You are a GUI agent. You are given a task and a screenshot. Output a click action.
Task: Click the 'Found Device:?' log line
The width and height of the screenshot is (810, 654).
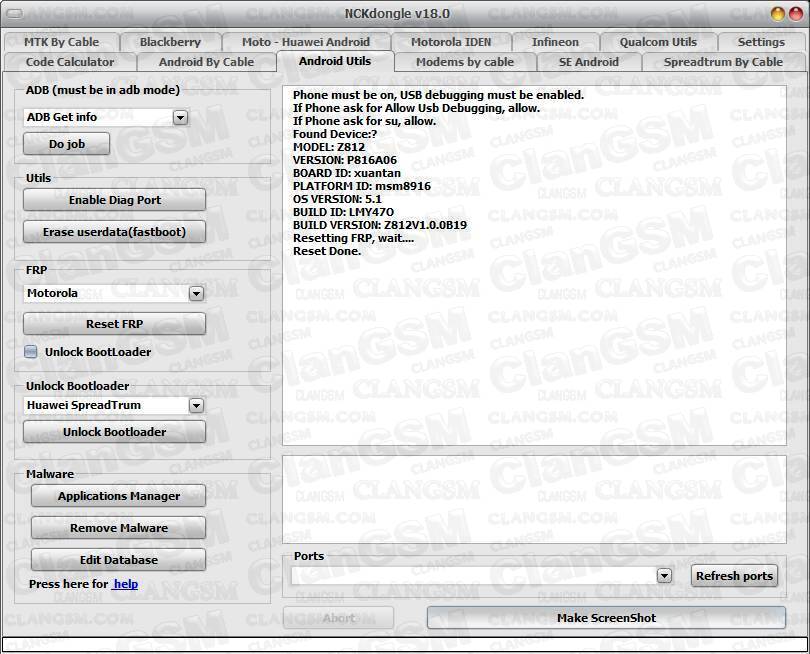(335, 134)
